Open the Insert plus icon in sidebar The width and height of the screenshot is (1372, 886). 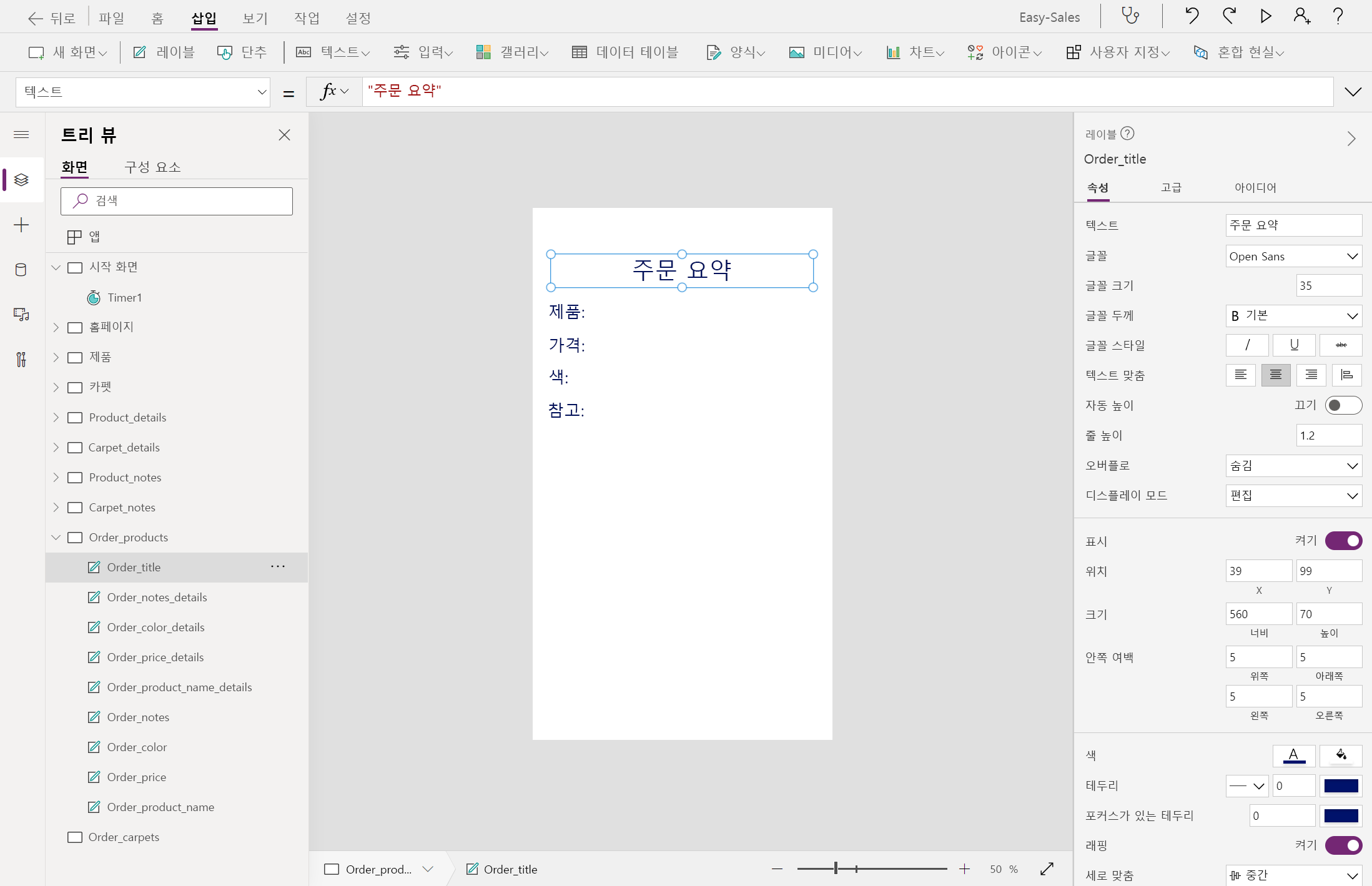coord(21,225)
